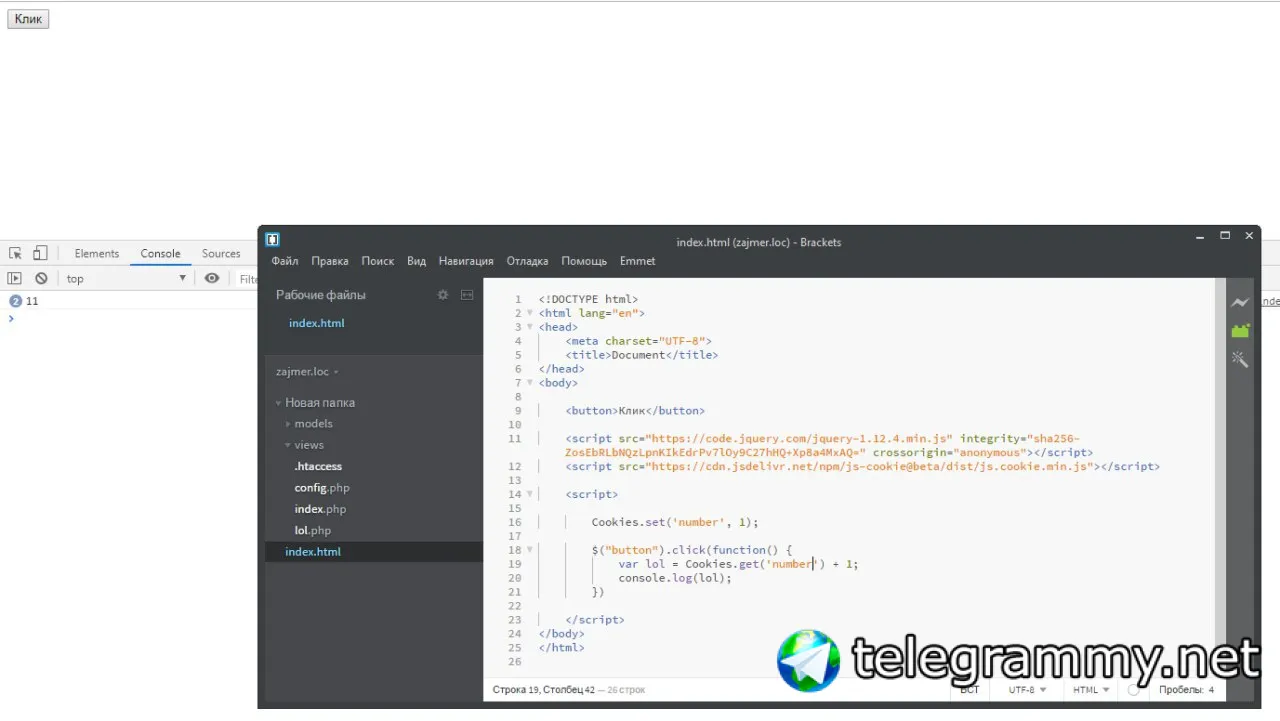This screenshot has height=721, width=1280.
Task: Click the repeat count badge beside 11
Action: click(x=15, y=301)
